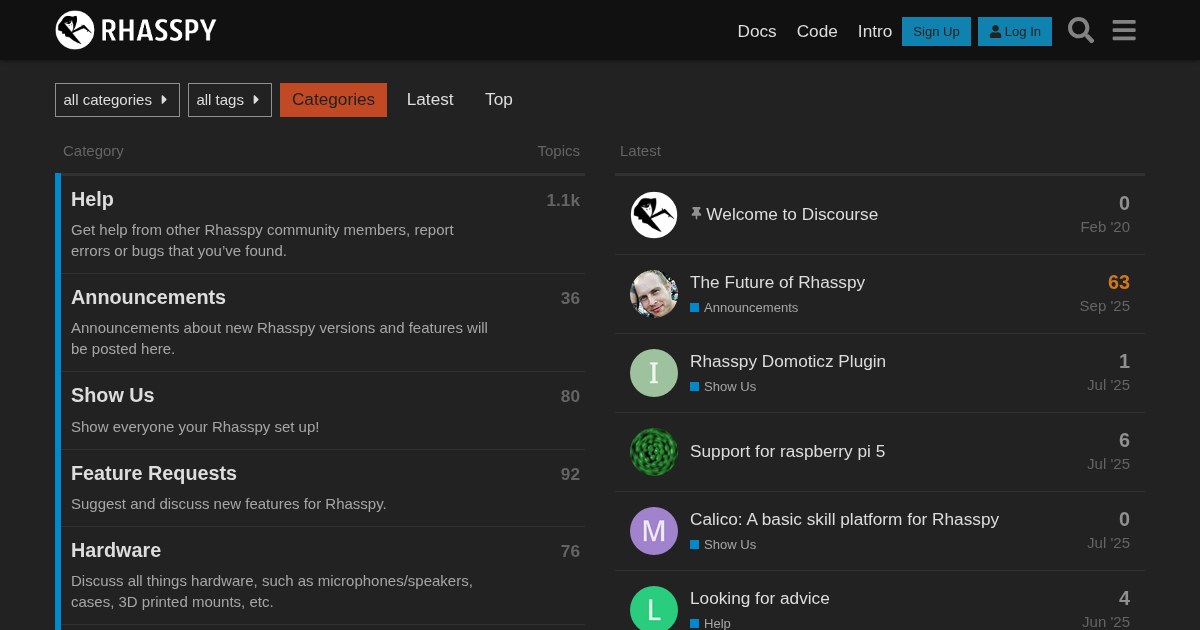1200x630 pixels.
Task: Open The Future of Rhasspy topic
Action: 777,282
